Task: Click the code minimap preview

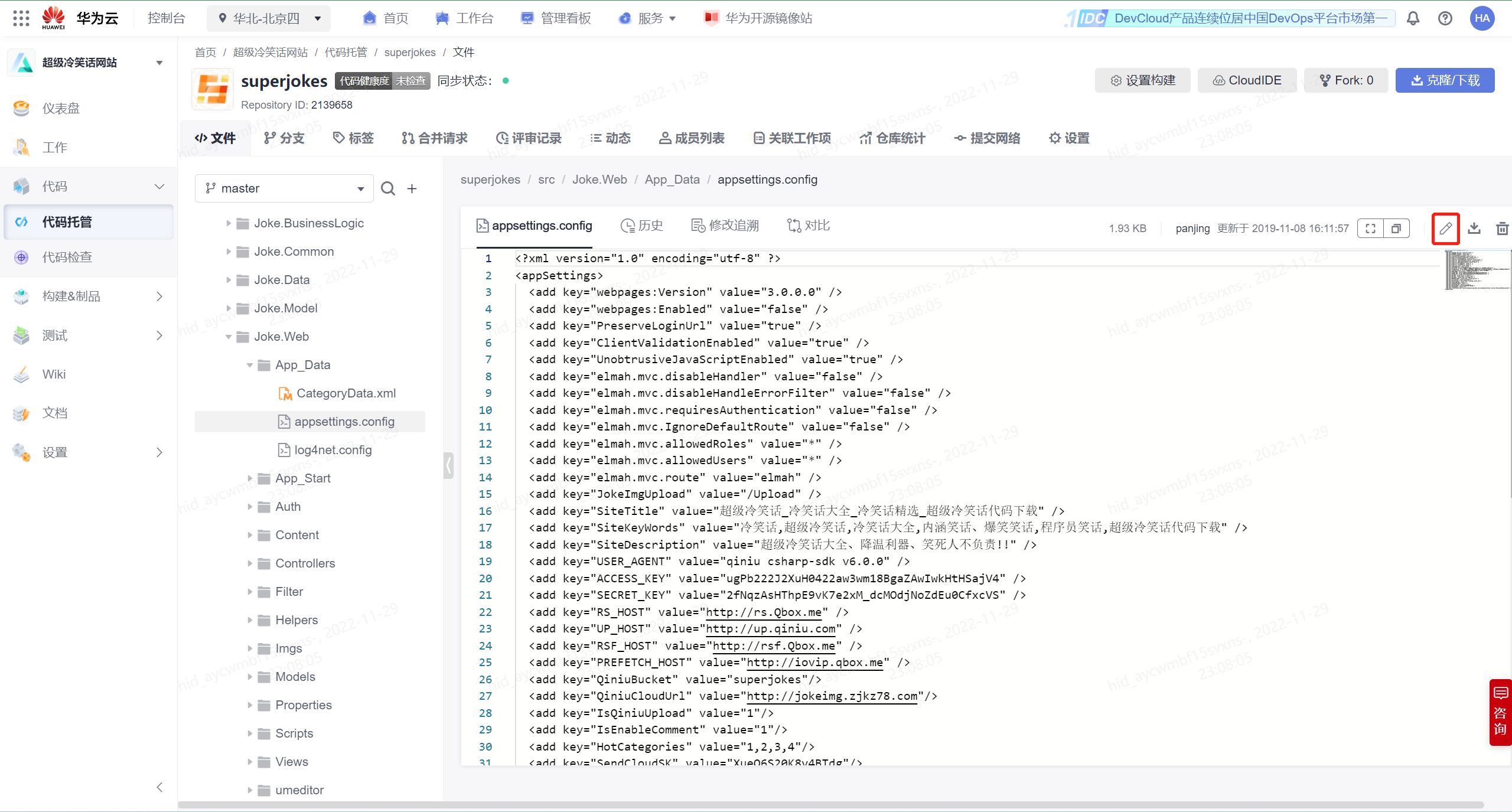Action: 1477,270
